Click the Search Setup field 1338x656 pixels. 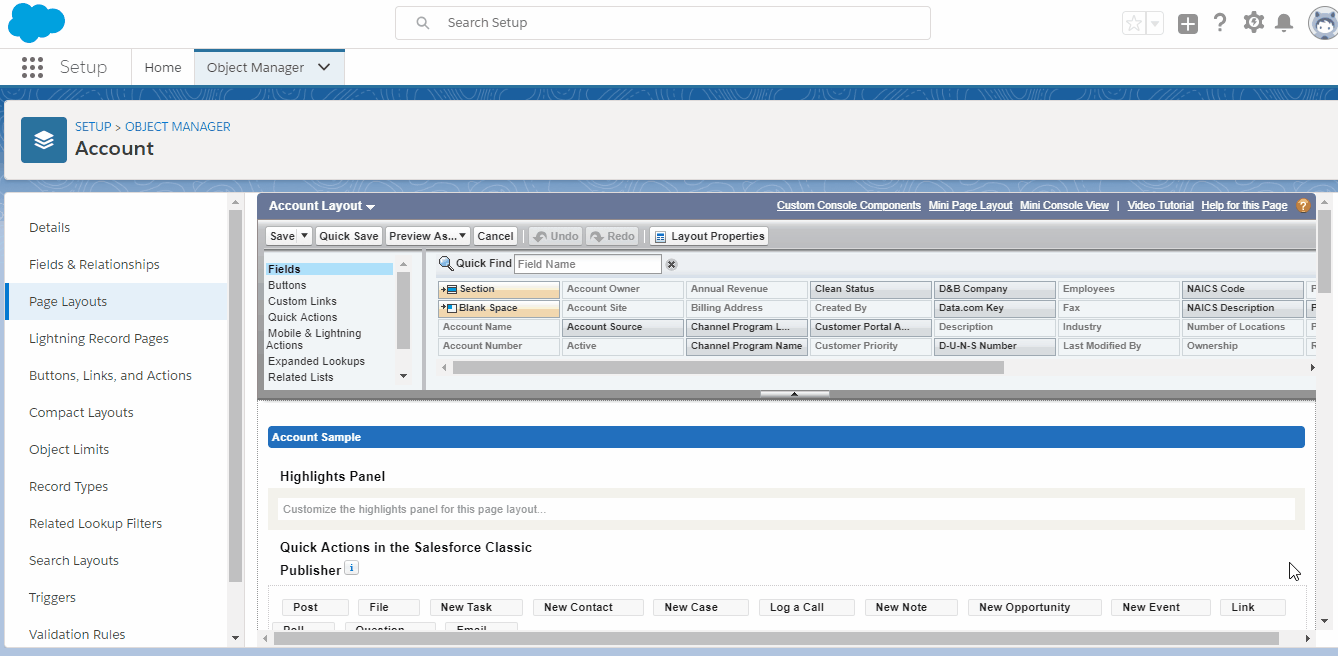[663, 23]
